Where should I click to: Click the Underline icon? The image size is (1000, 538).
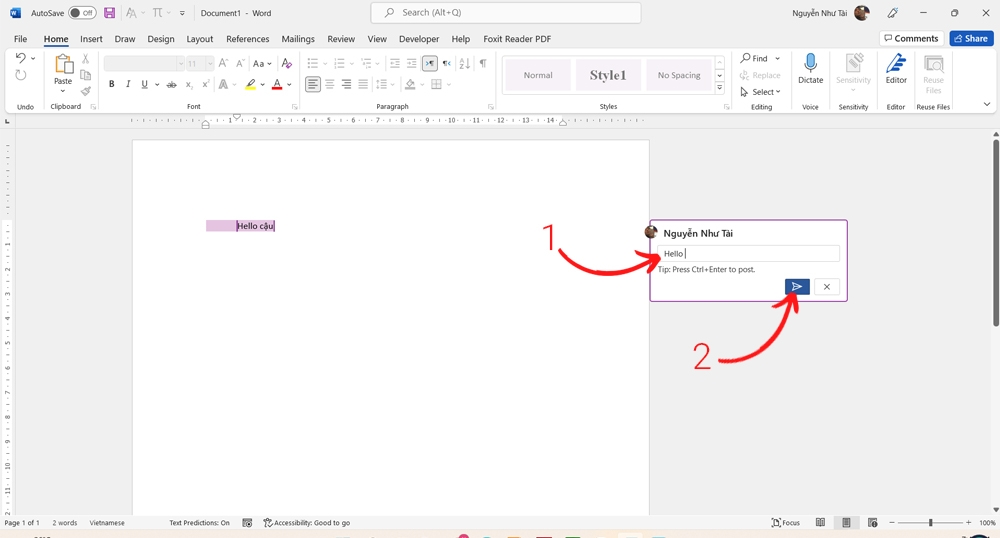click(x=145, y=84)
